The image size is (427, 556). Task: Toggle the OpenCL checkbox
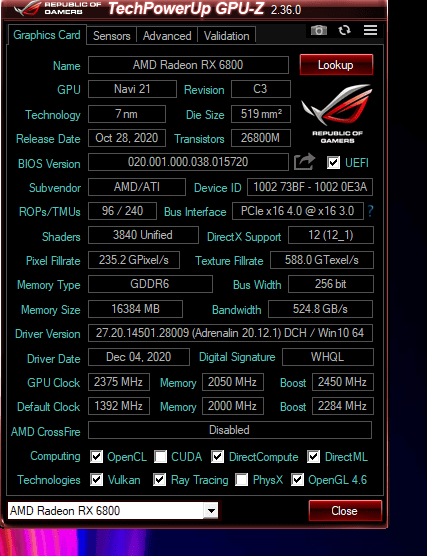pyautogui.click(x=96, y=456)
